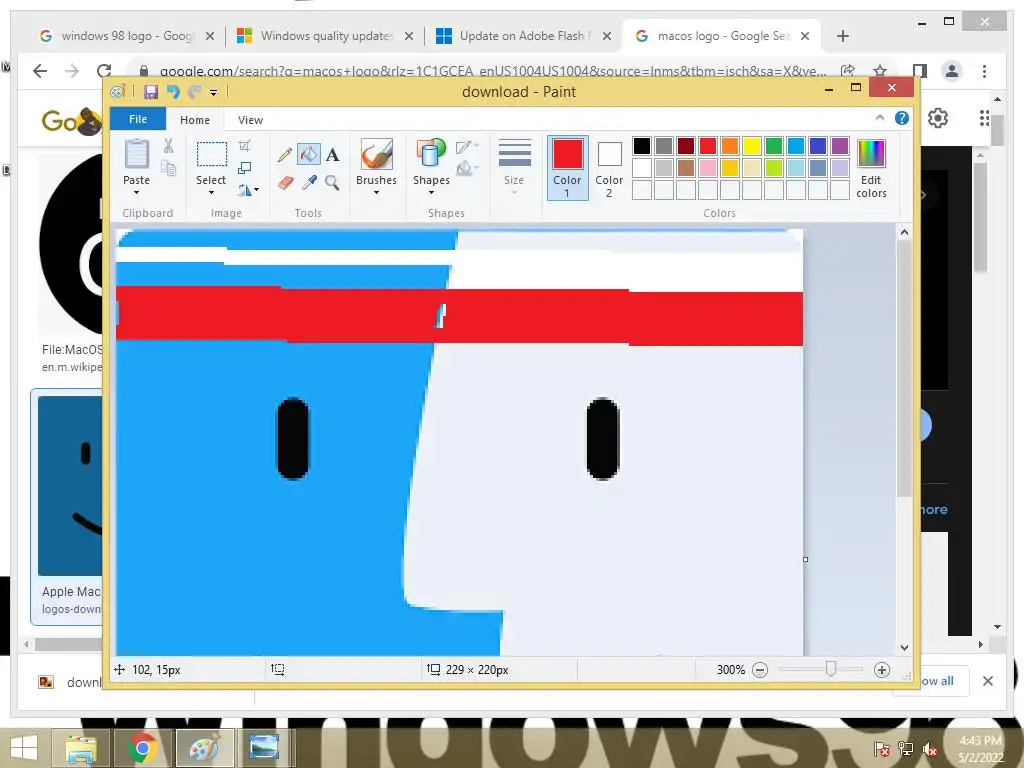
Task: Click the Windows Start button
Action: point(24,748)
